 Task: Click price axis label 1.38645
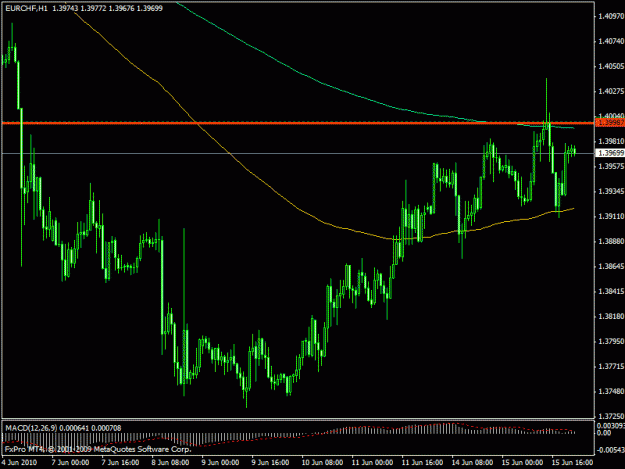tap(611, 266)
